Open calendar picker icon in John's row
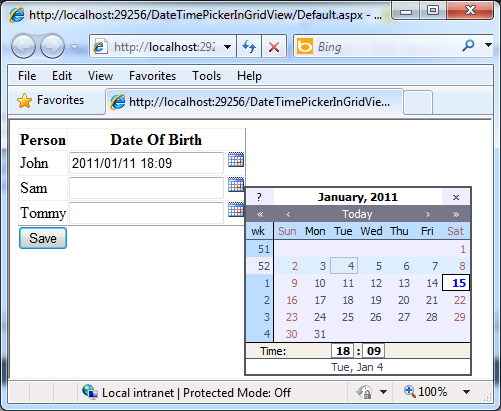 tap(236, 159)
